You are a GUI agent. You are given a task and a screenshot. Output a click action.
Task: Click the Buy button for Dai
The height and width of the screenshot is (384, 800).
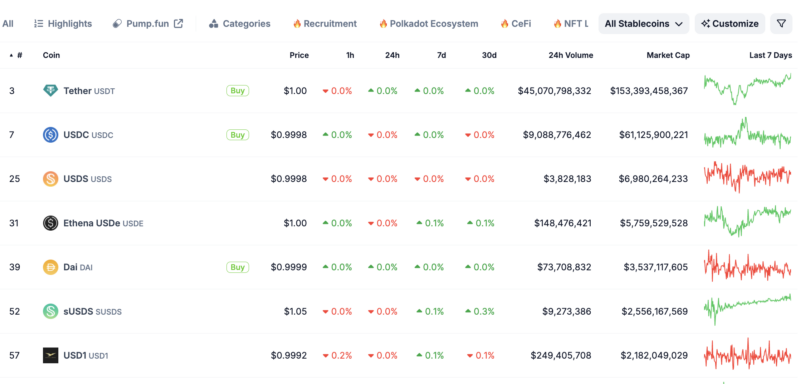pyautogui.click(x=238, y=267)
